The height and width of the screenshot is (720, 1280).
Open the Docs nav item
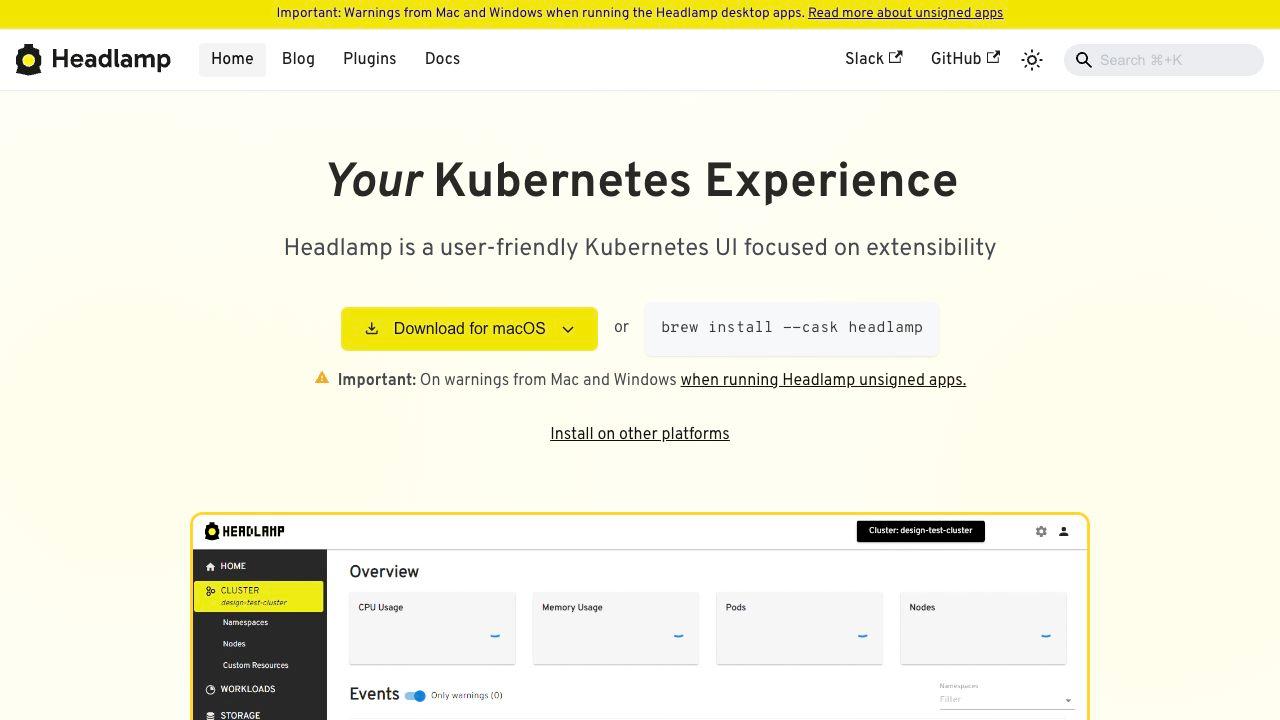tap(442, 59)
